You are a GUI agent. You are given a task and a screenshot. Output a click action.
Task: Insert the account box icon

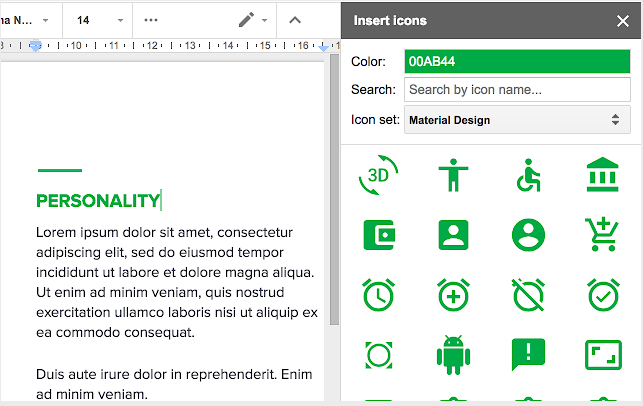click(x=453, y=235)
